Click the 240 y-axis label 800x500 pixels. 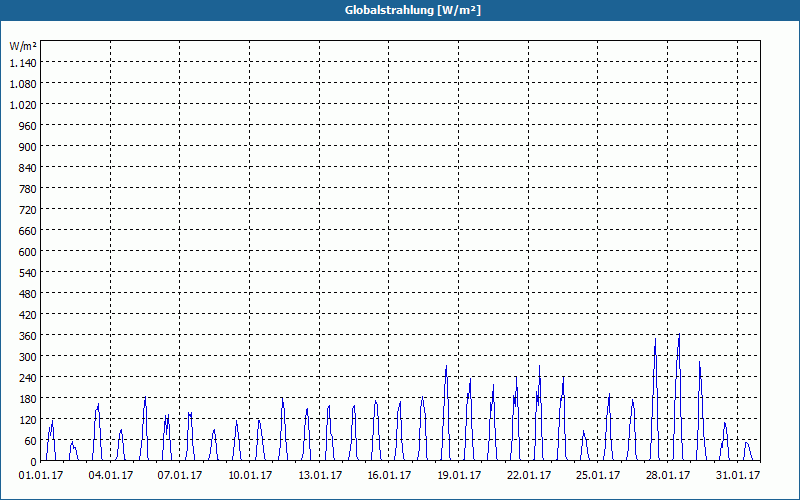pos(28,378)
